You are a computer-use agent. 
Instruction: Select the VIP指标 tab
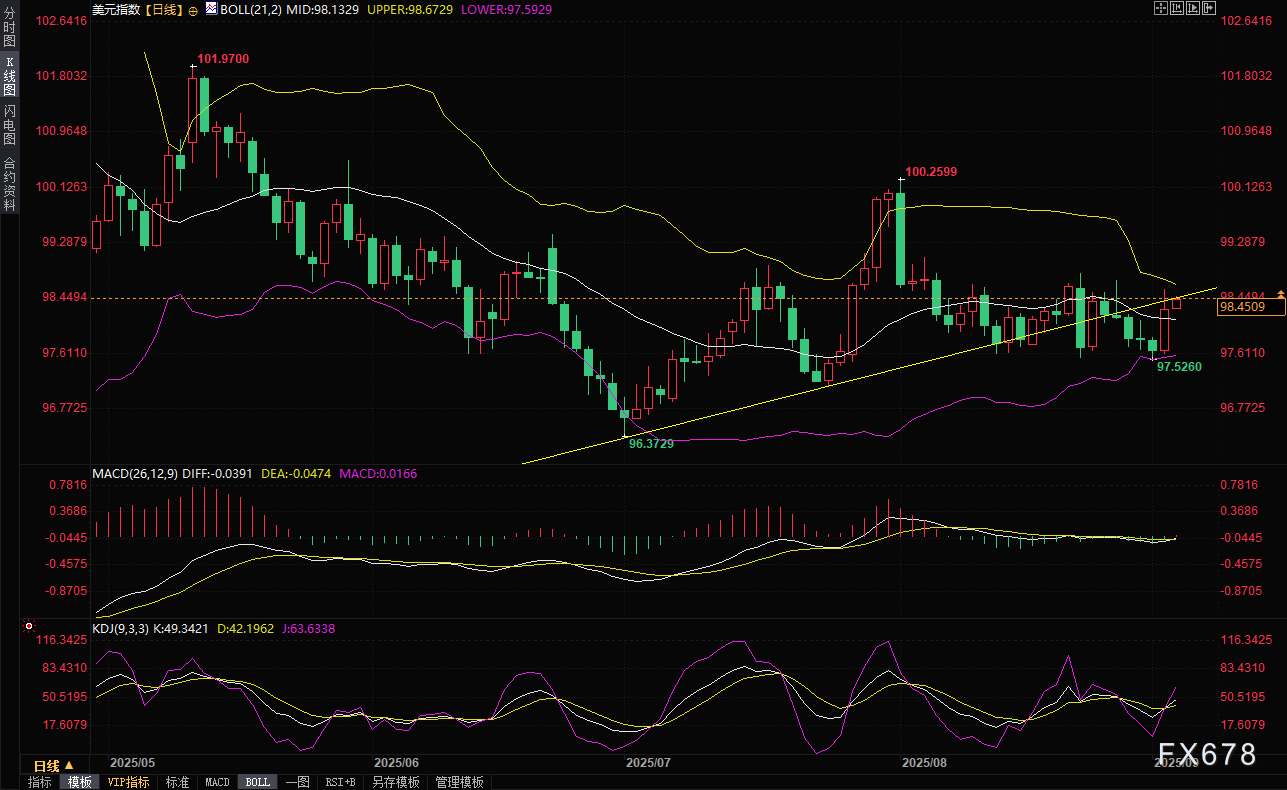(129, 782)
